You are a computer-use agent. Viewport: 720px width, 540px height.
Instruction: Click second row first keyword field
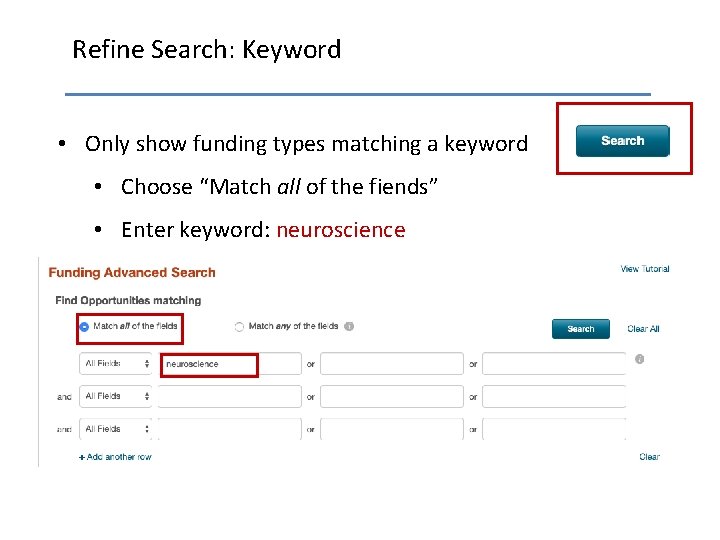(x=229, y=396)
